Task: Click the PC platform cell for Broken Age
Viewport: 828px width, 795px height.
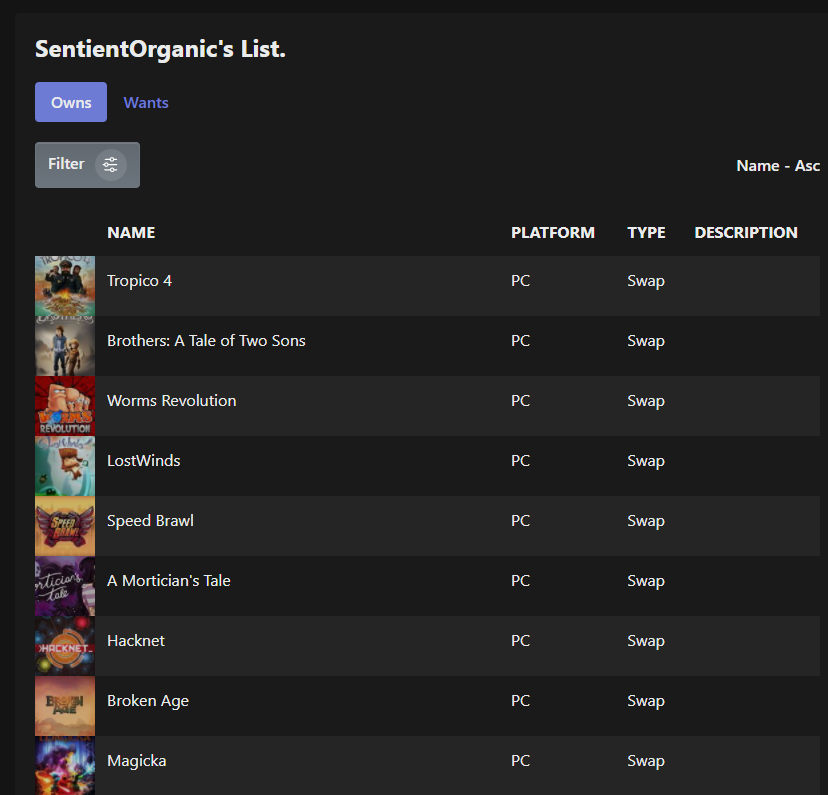Action: (520, 701)
